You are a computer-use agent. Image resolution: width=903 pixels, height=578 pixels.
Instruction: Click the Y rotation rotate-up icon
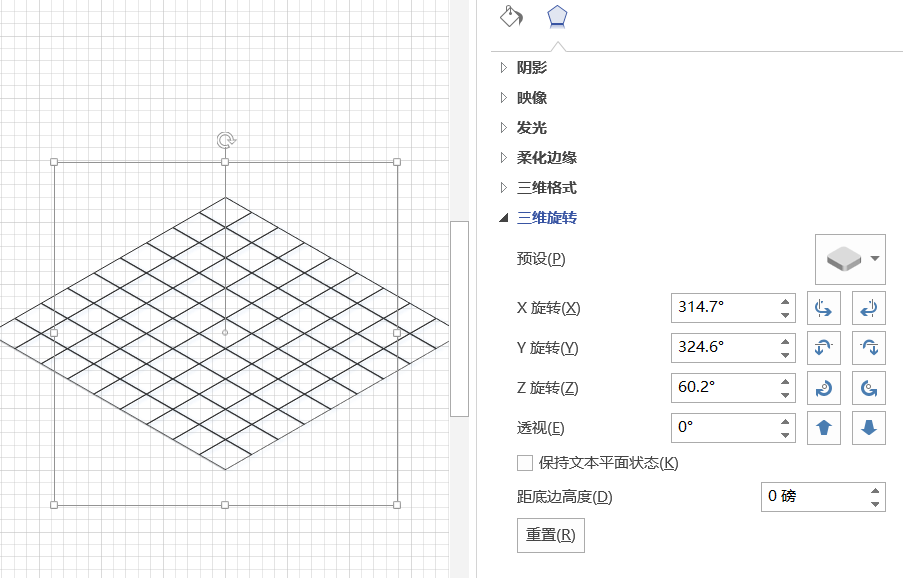(823, 348)
